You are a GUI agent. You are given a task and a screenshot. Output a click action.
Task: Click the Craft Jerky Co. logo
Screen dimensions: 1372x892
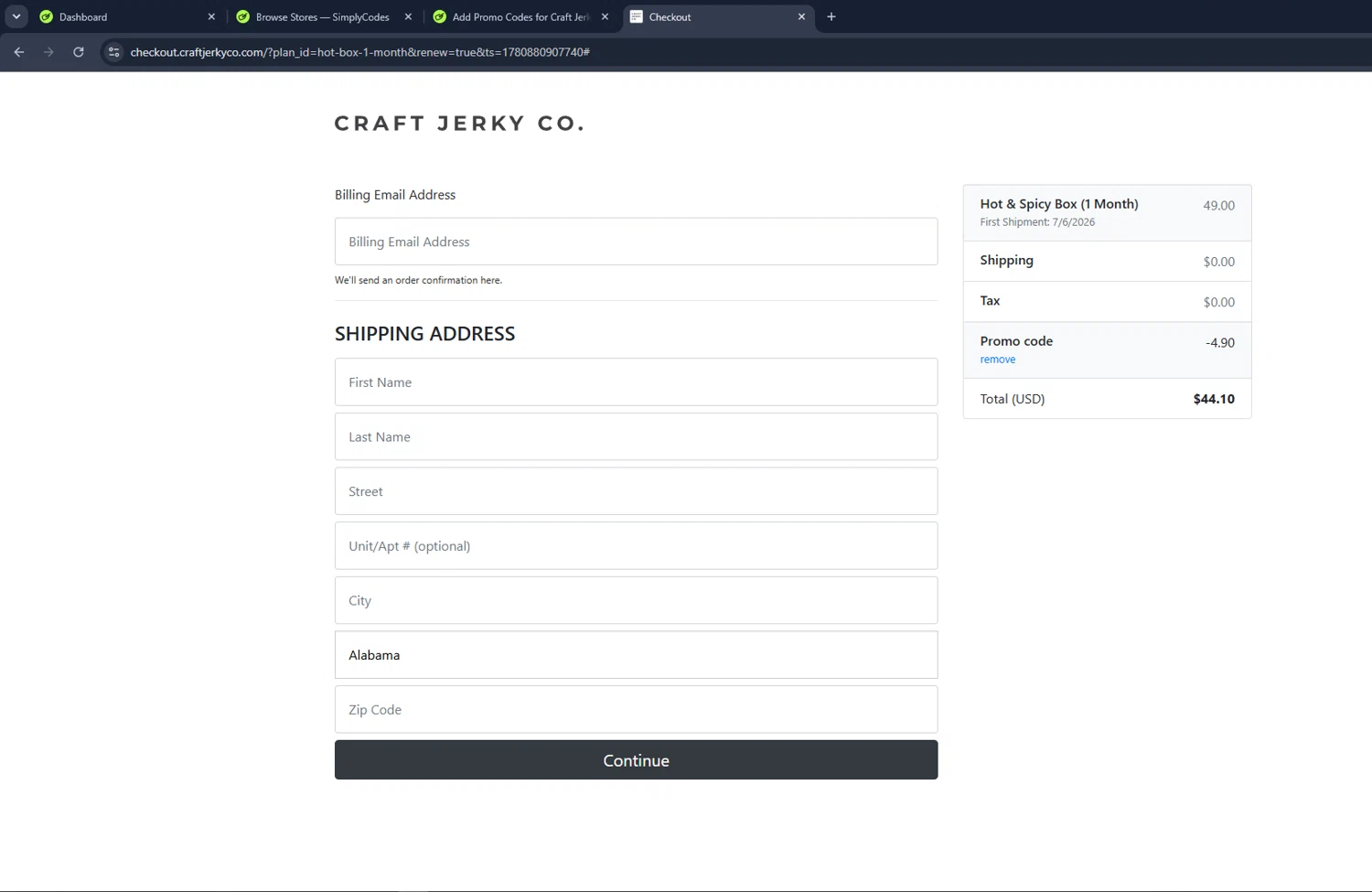459,124
